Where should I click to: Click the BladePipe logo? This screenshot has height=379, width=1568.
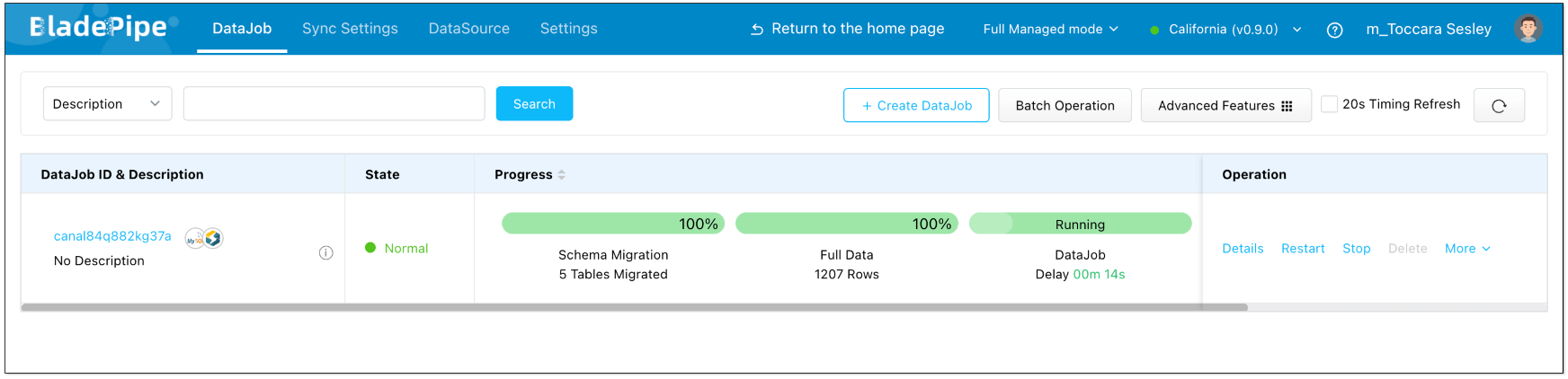point(99,28)
